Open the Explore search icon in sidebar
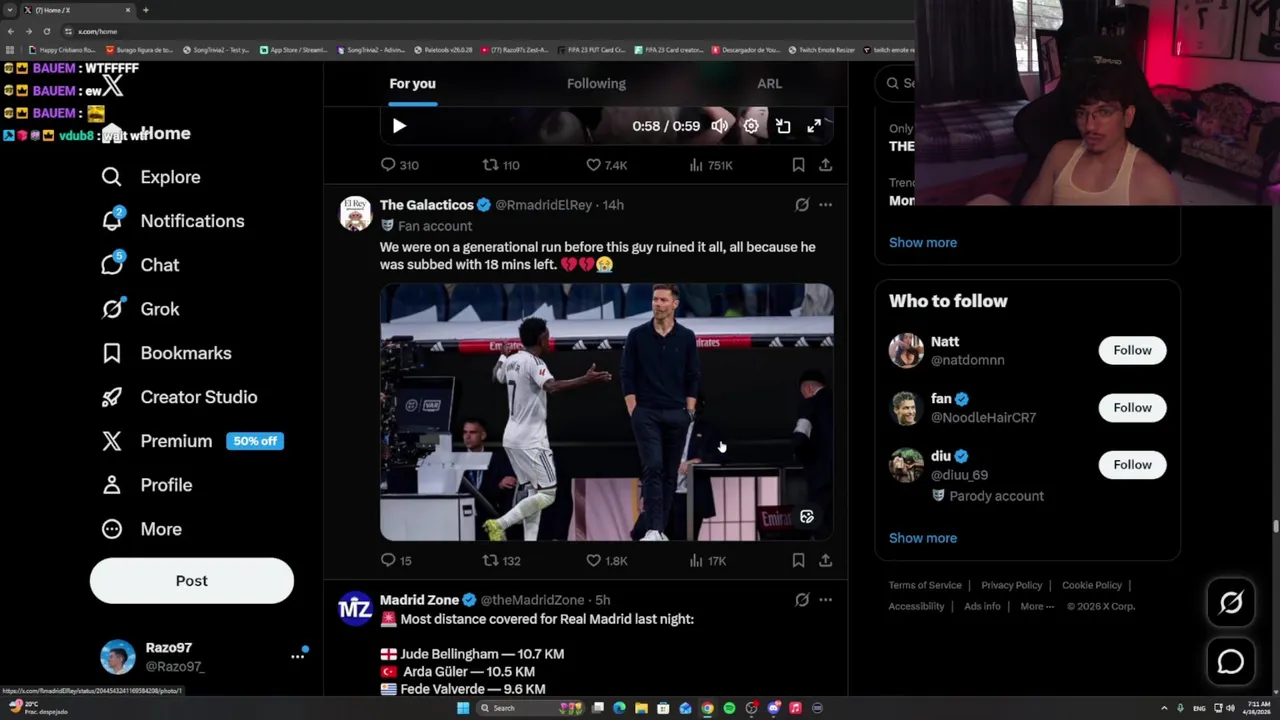Image resolution: width=1280 pixels, height=720 pixels. point(111,177)
